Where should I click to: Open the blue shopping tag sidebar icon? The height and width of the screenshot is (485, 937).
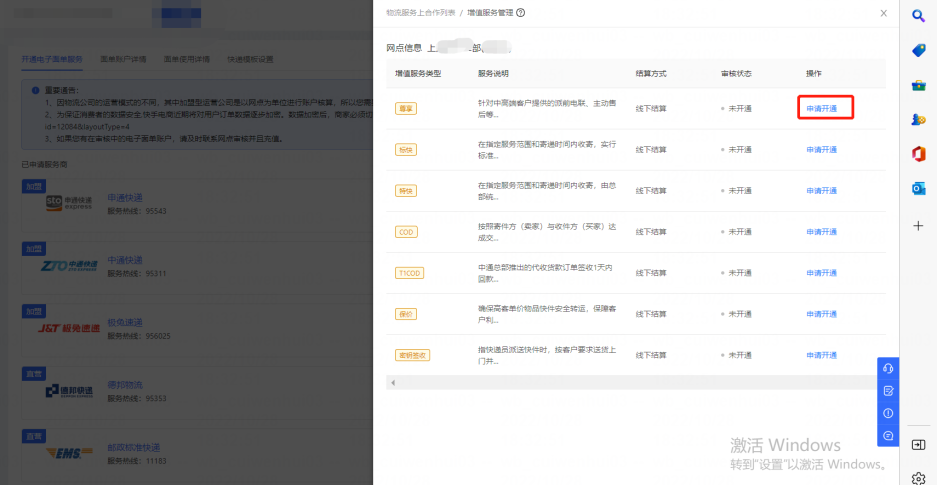point(918,50)
